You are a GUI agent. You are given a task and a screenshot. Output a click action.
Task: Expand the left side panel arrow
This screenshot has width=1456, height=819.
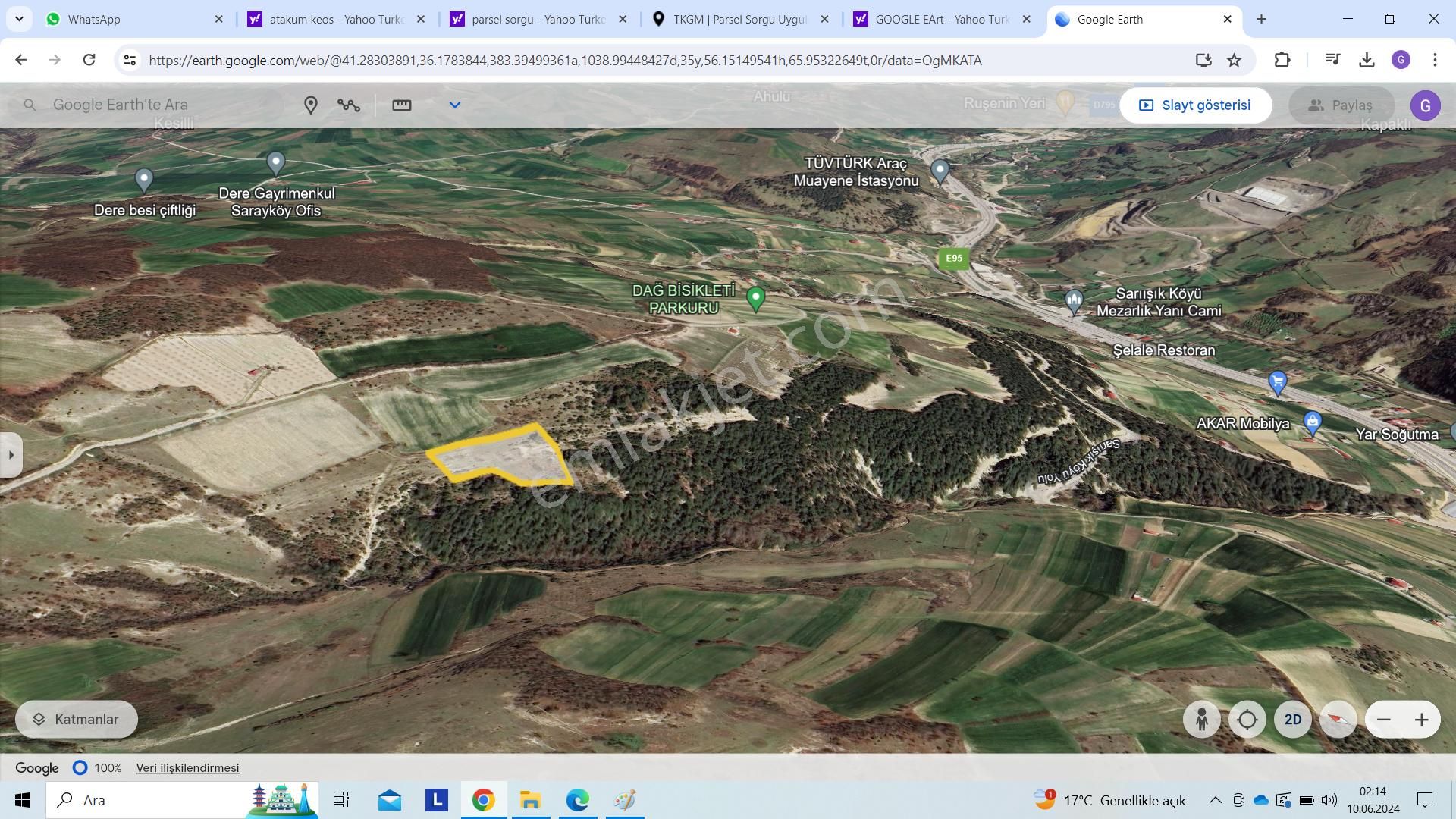11,454
